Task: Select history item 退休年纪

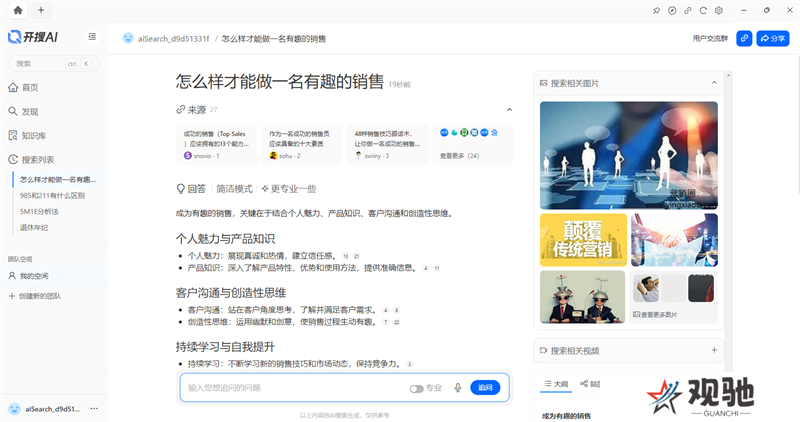Action: tap(34, 228)
